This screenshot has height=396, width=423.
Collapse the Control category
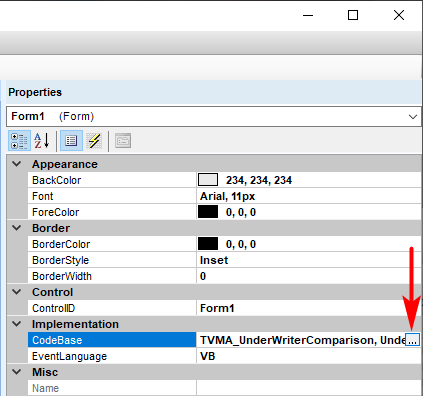(x=17, y=292)
